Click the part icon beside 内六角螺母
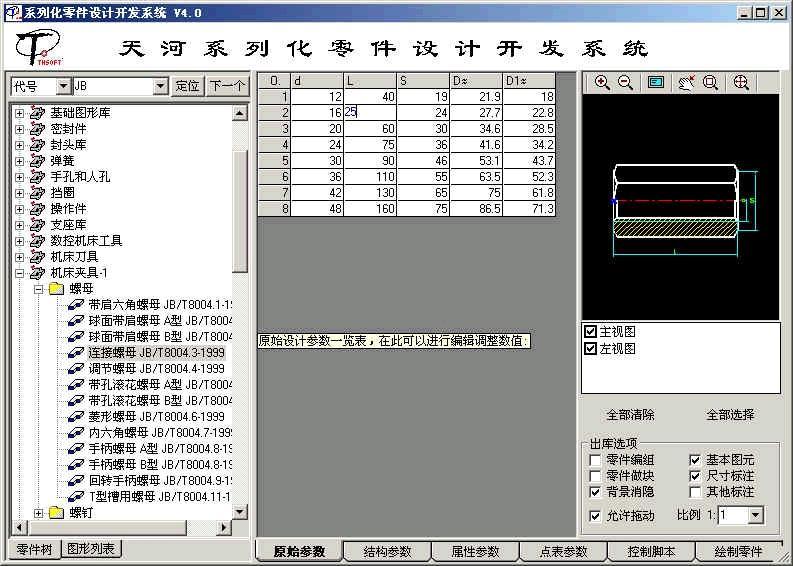This screenshot has width=793, height=566. [76, 433]
